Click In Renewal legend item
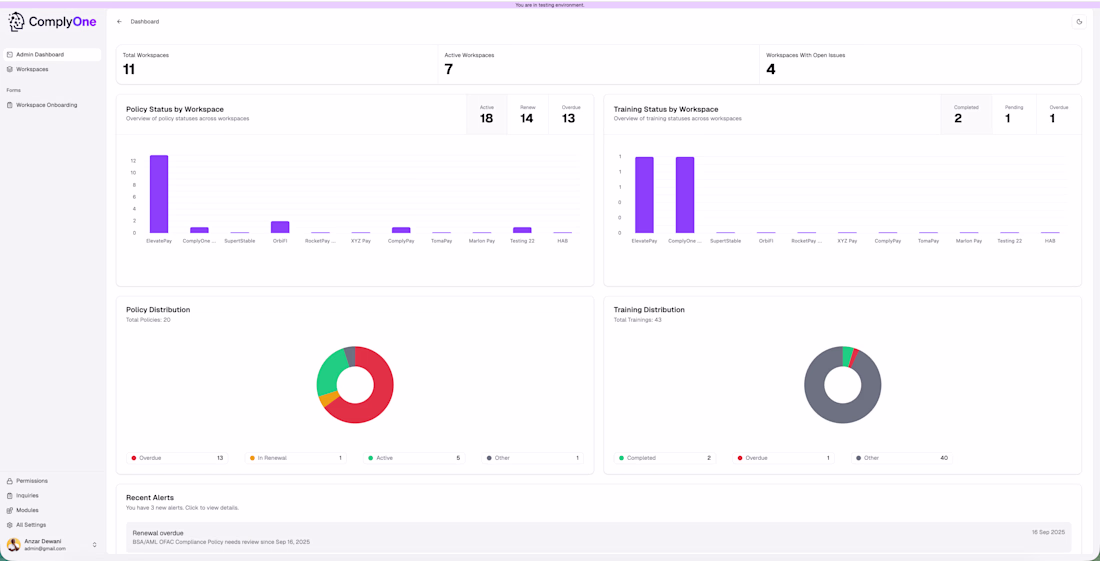 coord(295,458)
